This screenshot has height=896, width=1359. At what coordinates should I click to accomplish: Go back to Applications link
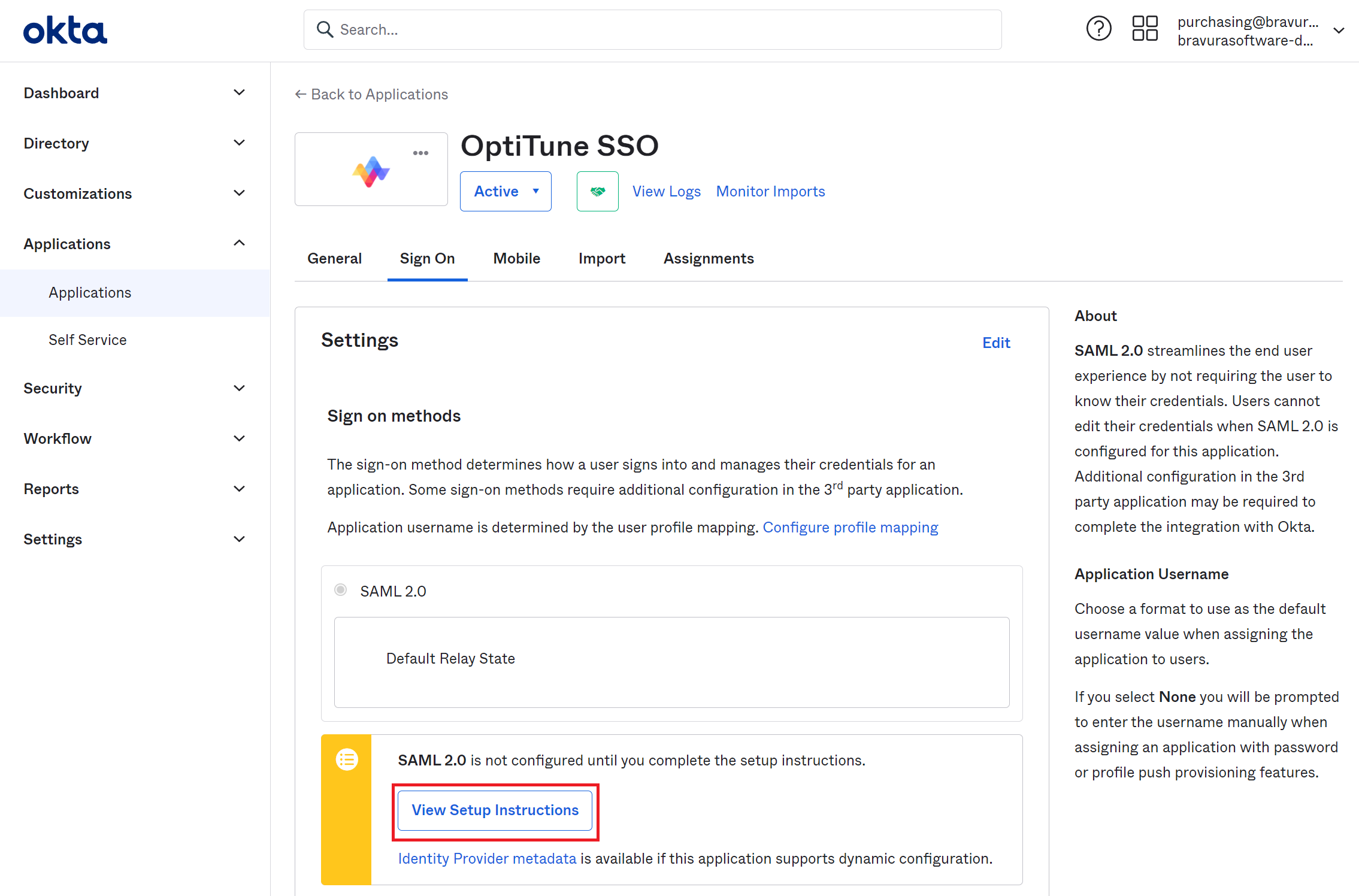tap(371, 94)
